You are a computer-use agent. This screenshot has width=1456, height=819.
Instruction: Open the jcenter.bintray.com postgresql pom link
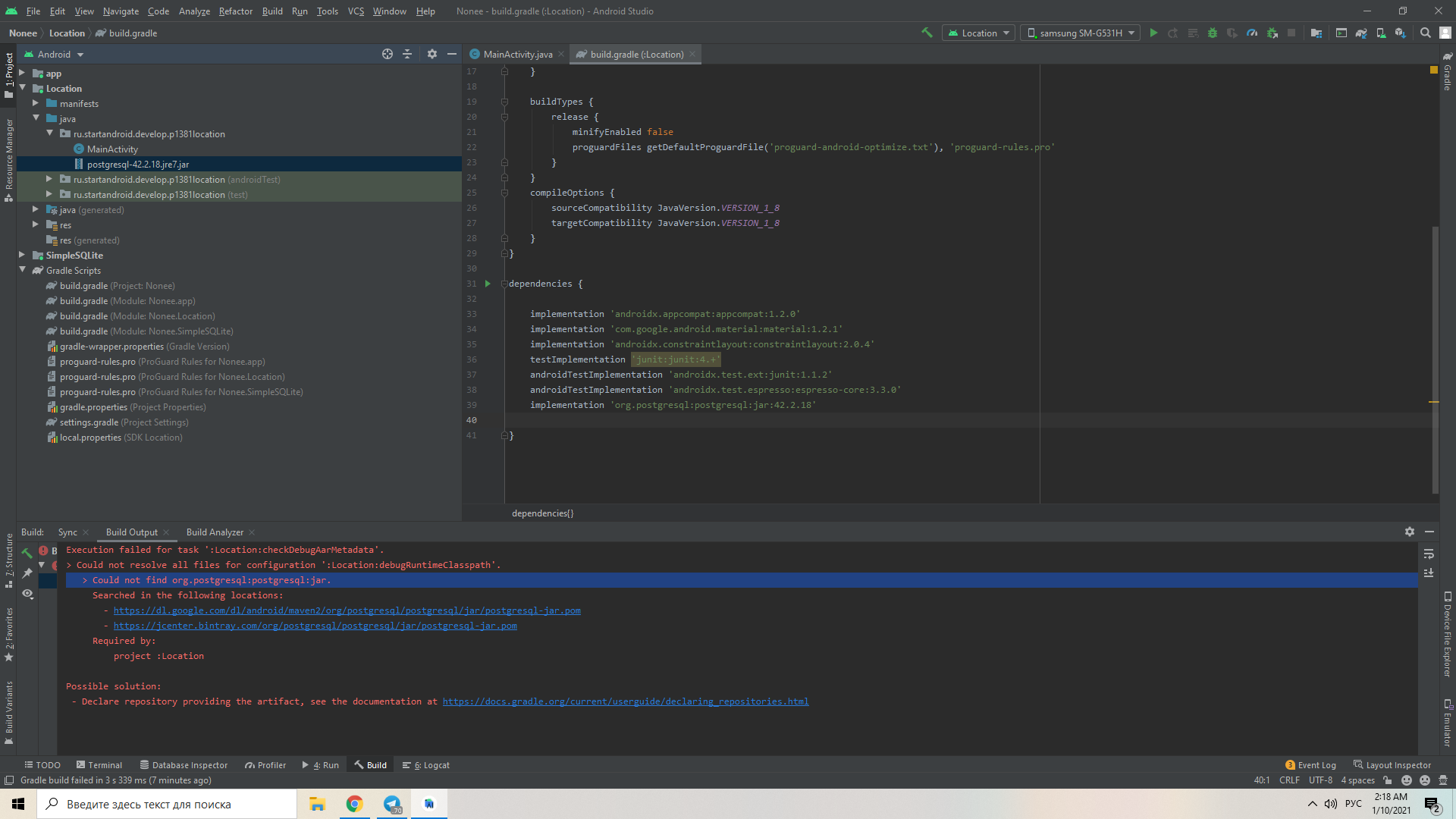coord(315,626)
